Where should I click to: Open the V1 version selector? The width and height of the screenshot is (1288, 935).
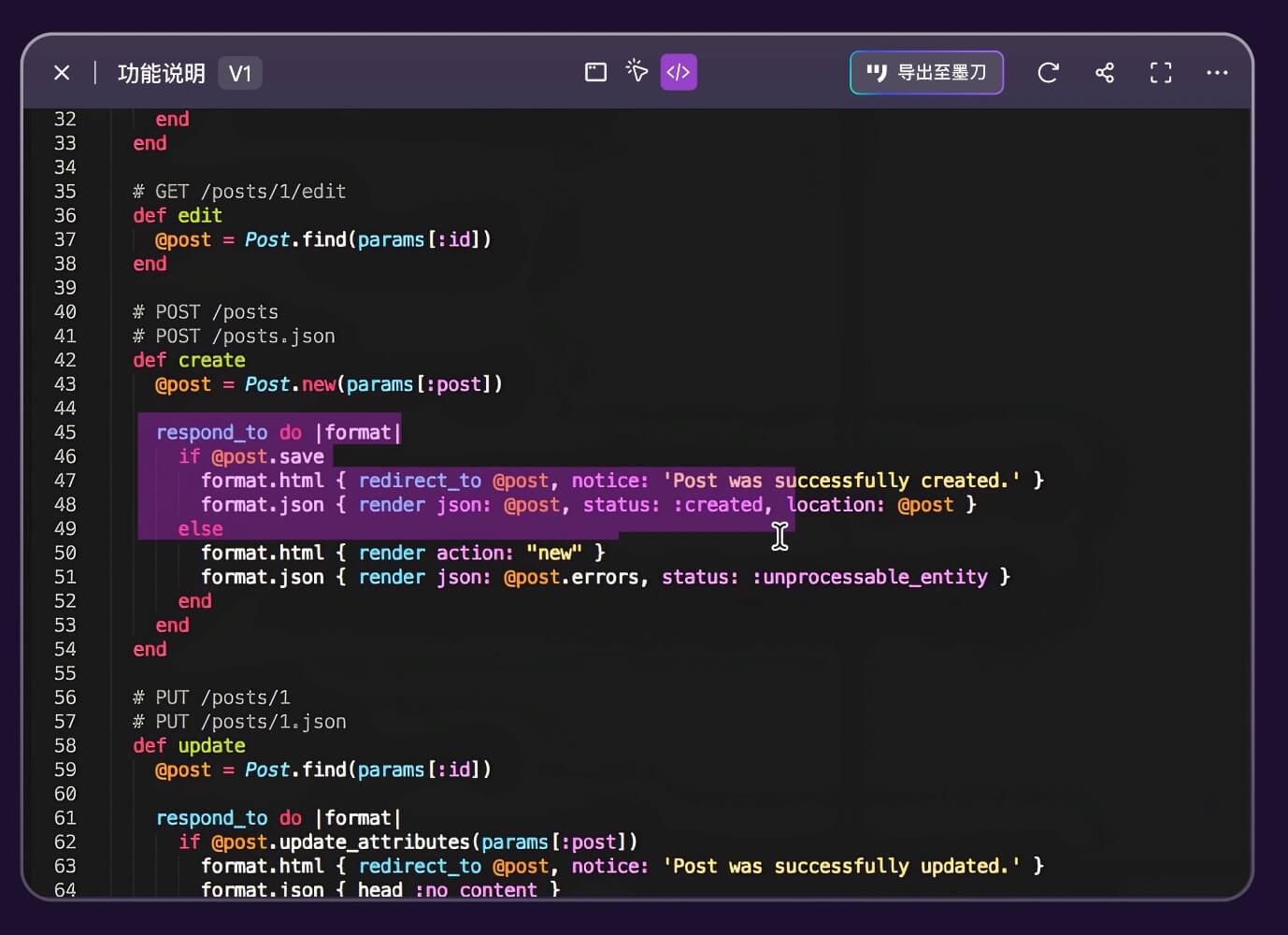point(240,74)
